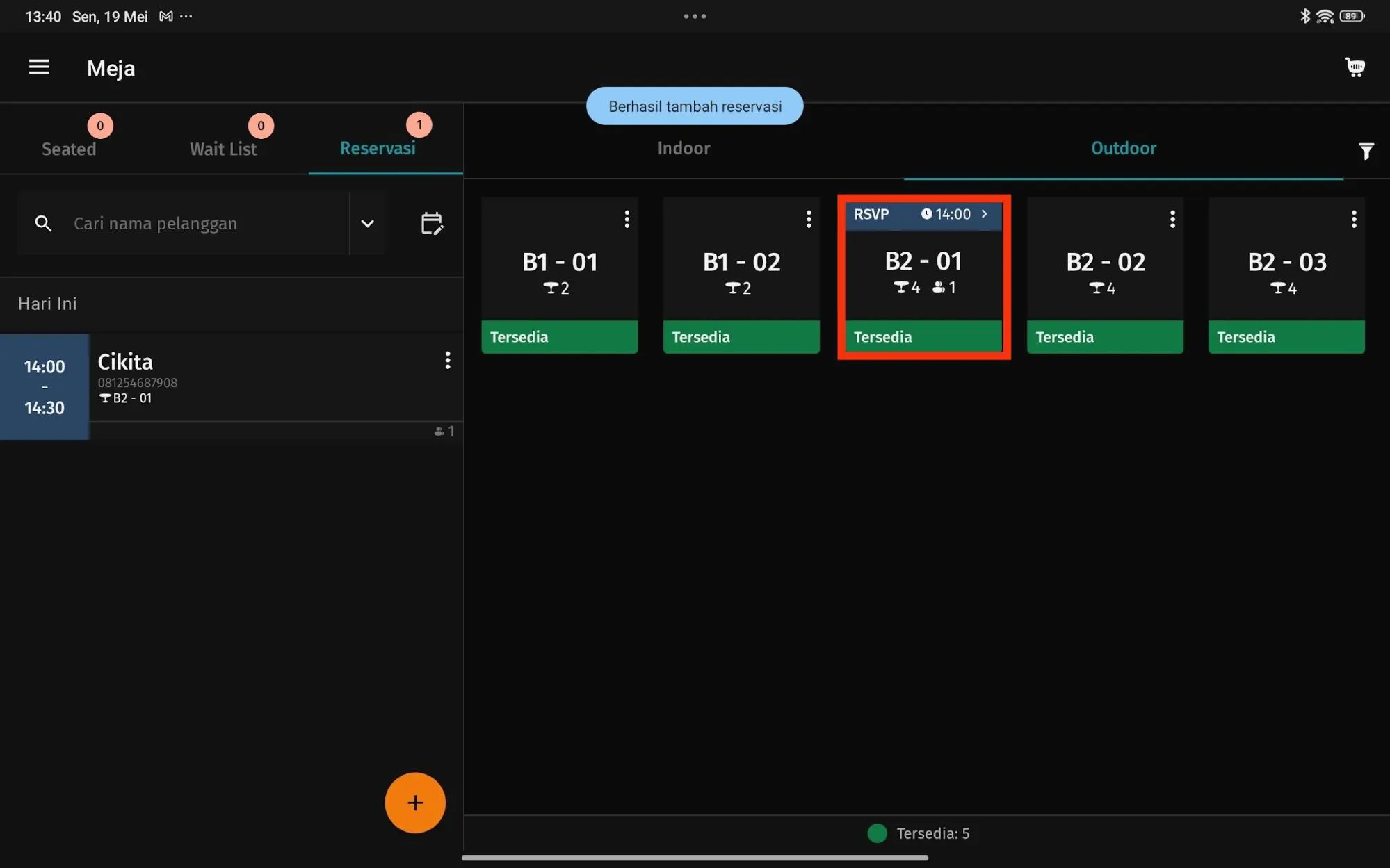
Task: Tap the Wait List count badge showing 0
Action: coord(261,126)
